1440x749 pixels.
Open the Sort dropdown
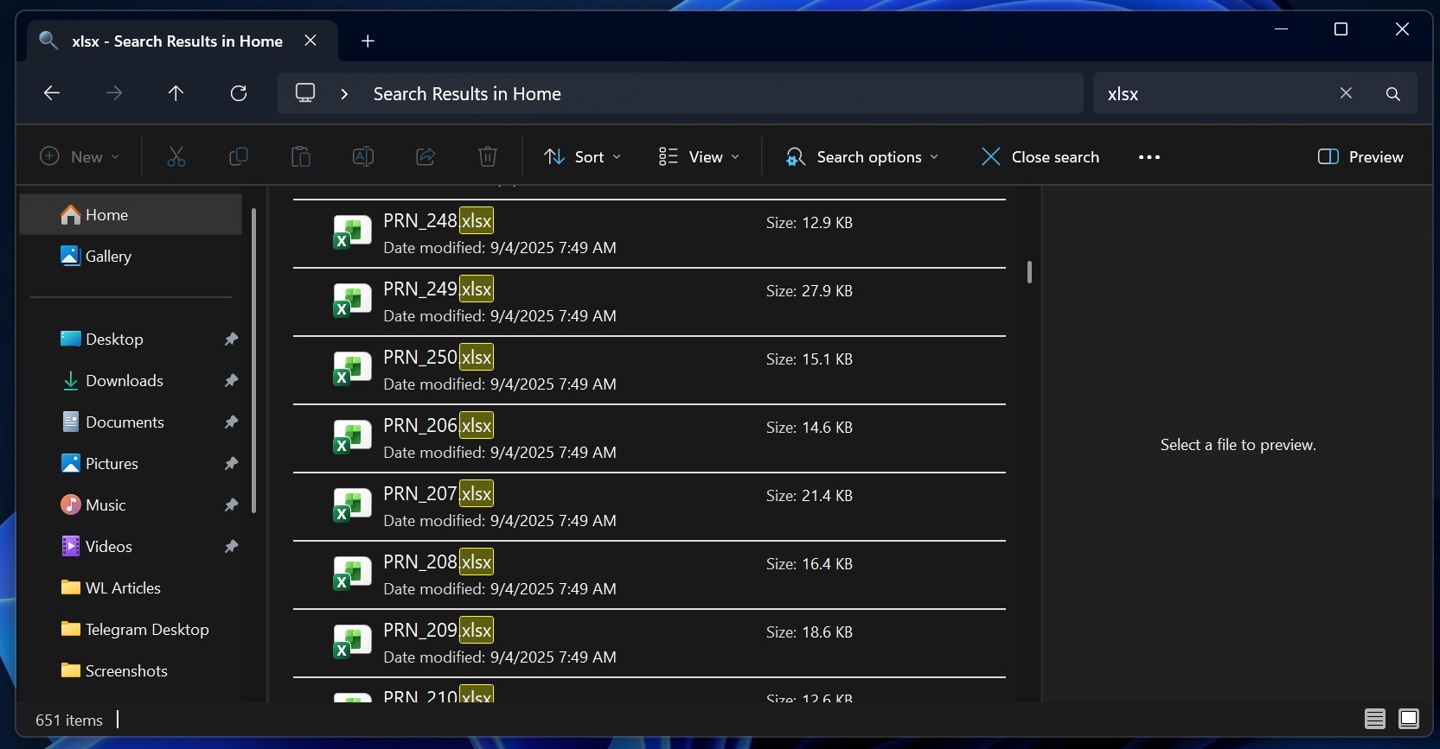point(582,156)
